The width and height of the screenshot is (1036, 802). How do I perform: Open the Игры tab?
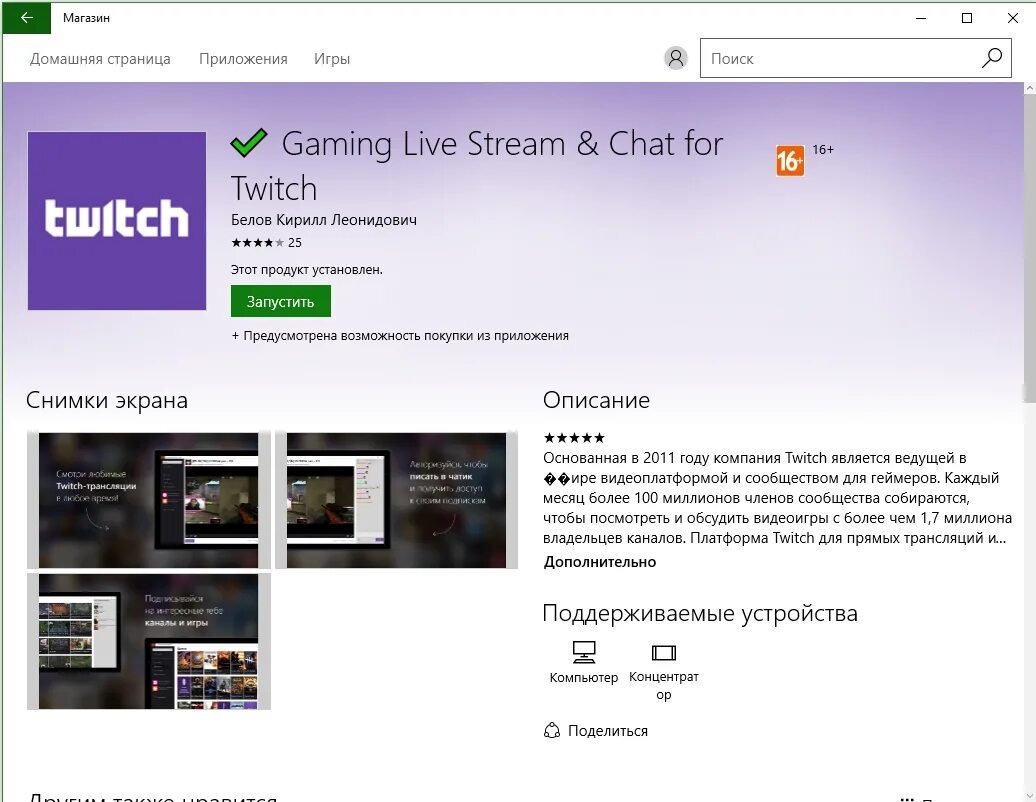(x=332, y=59)
